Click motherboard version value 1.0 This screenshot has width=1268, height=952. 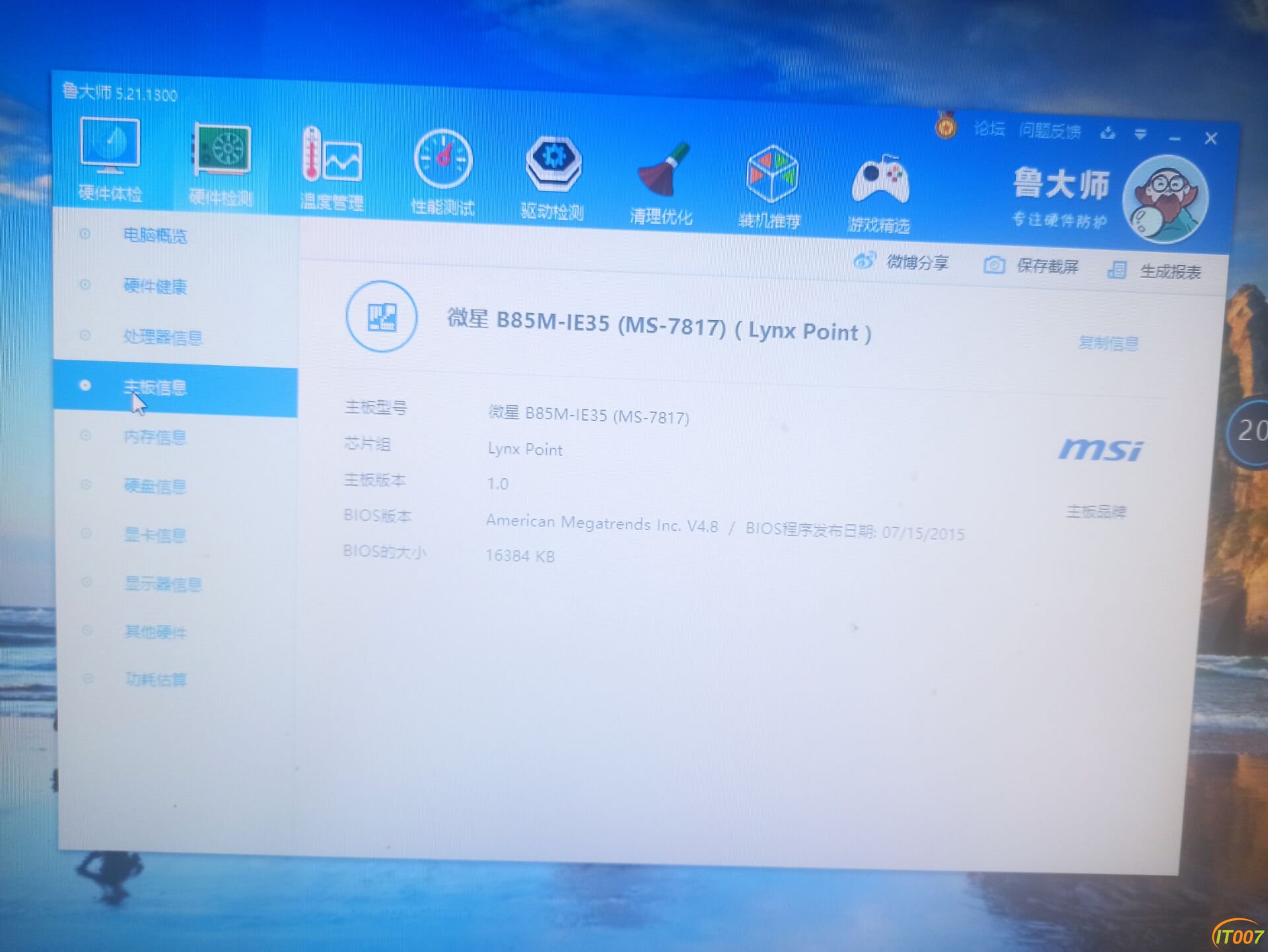tap(497, 484)
